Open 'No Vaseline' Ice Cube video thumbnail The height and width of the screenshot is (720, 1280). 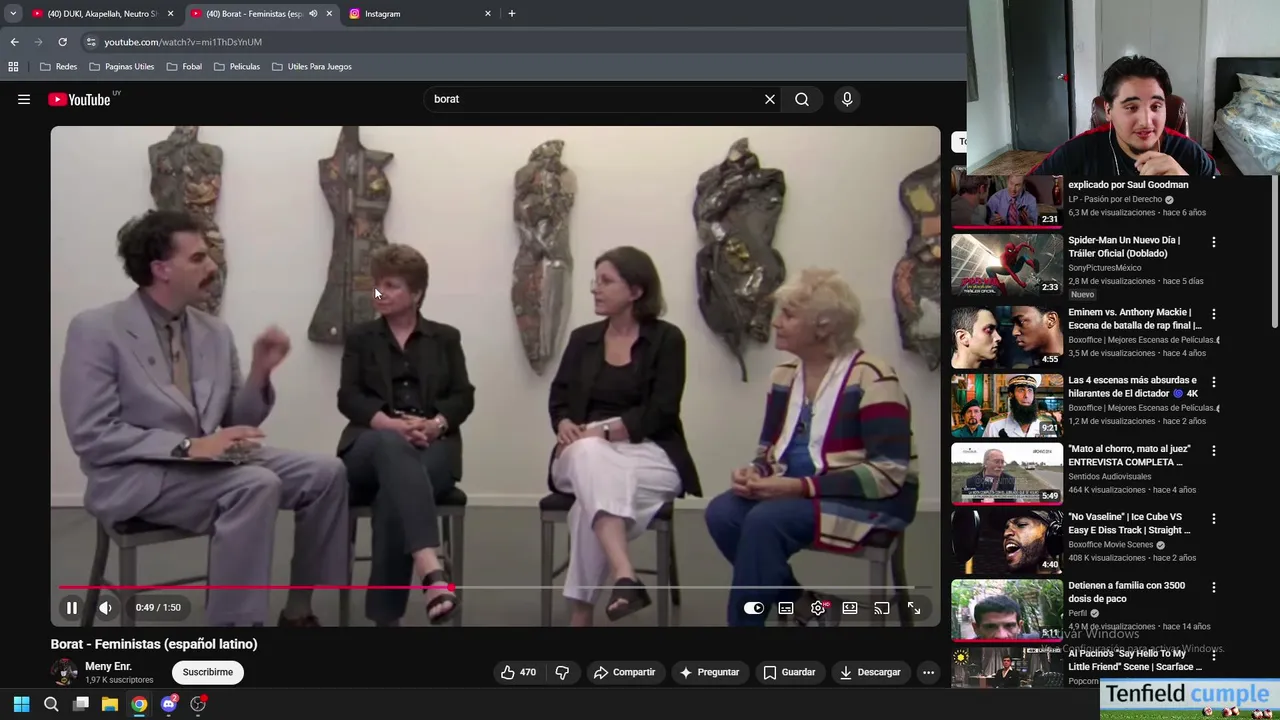(1007, 542)
